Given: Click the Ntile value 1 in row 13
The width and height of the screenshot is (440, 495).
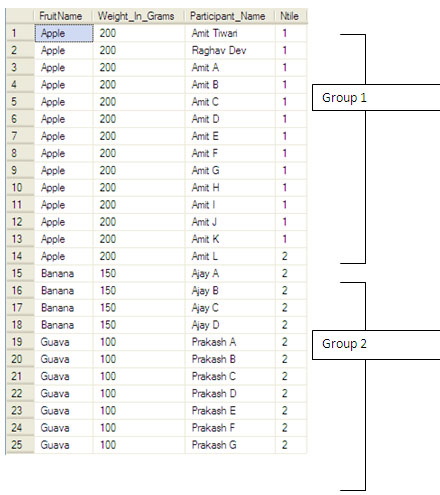Looking at the screenshot, I should pos(291,239).
